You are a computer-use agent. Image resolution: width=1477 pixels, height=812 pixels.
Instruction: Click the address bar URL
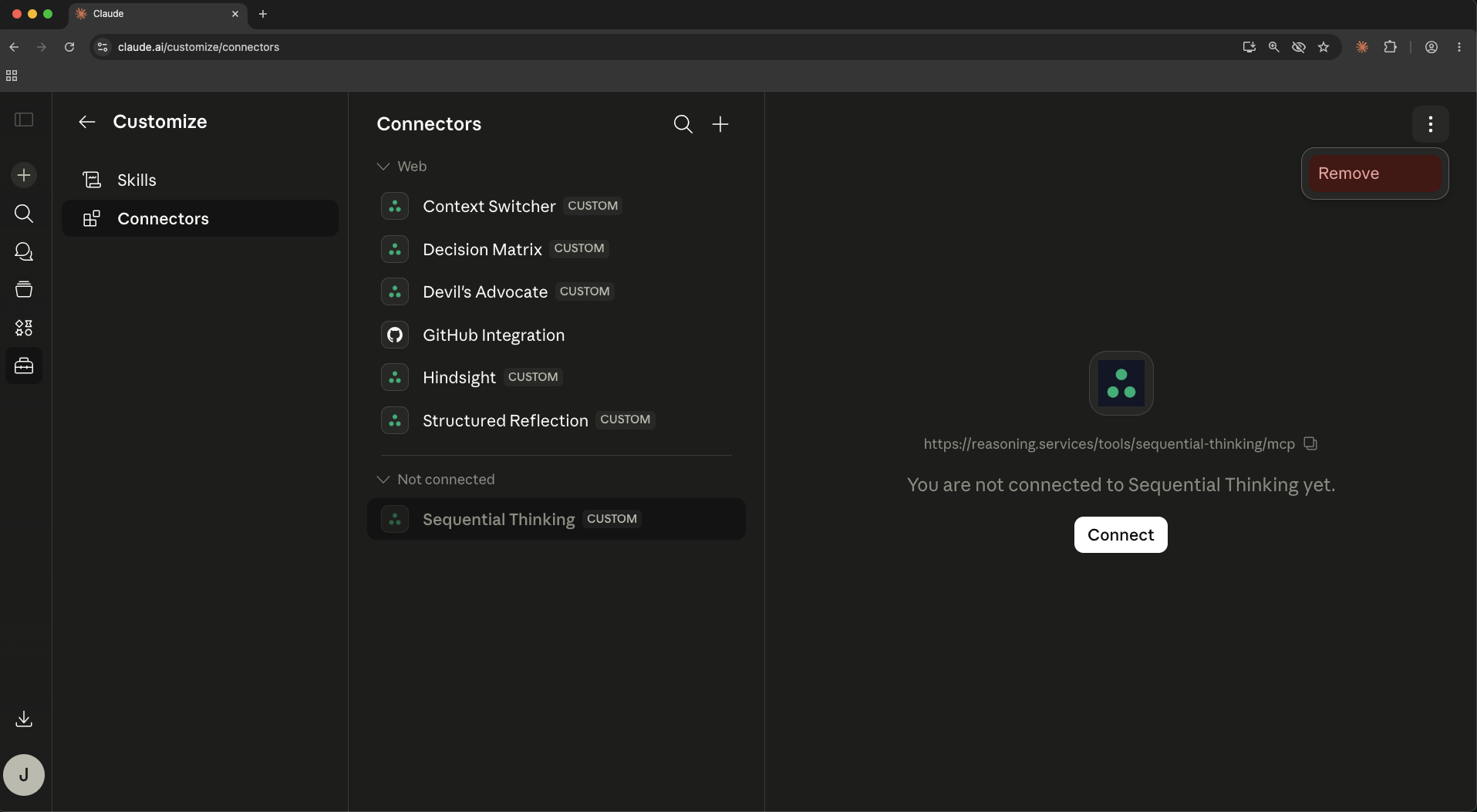198,47
